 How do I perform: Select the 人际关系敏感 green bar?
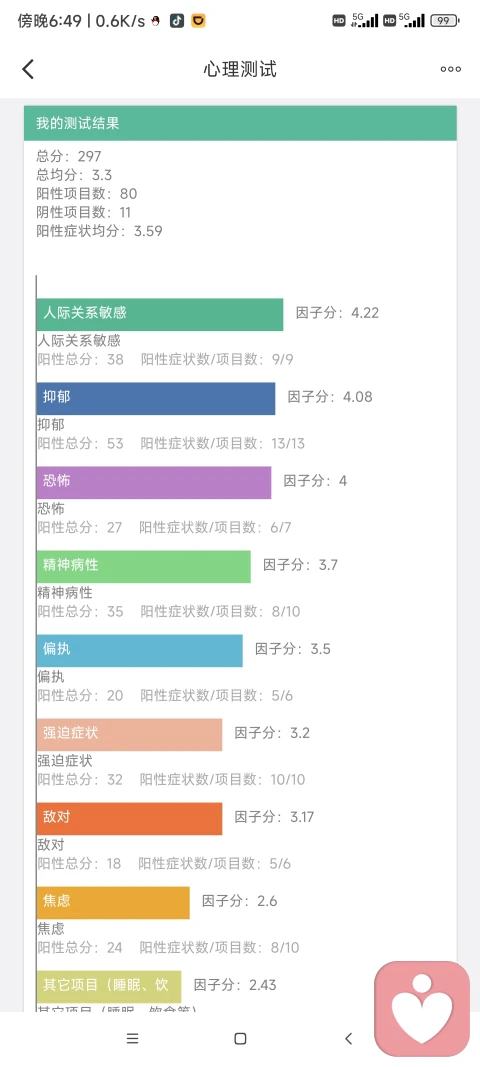tap(160, 314)
